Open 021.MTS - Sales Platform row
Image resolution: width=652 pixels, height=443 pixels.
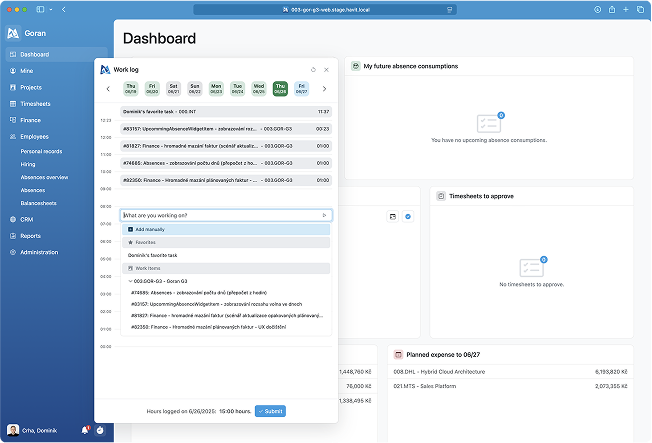click(510, 386)
